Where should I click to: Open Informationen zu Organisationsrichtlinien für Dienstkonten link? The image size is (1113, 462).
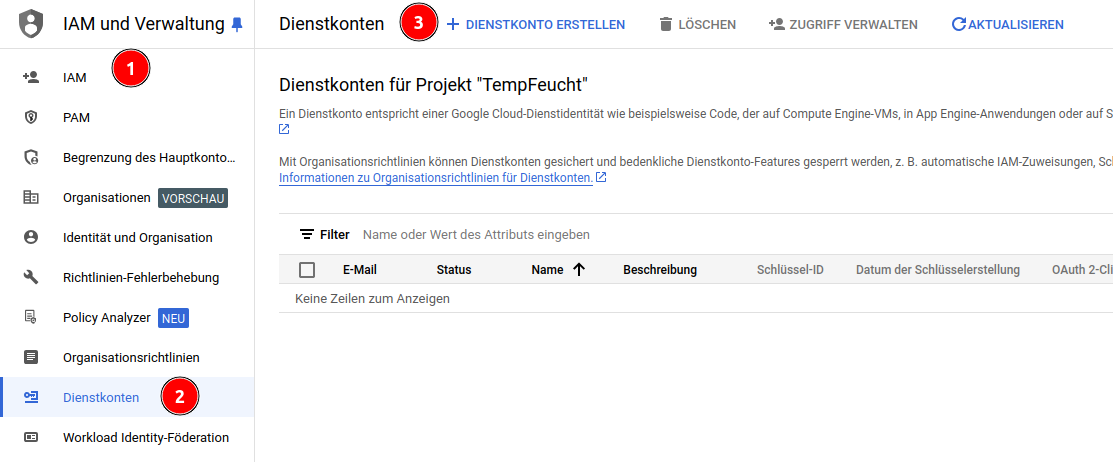tap(436, 178)
